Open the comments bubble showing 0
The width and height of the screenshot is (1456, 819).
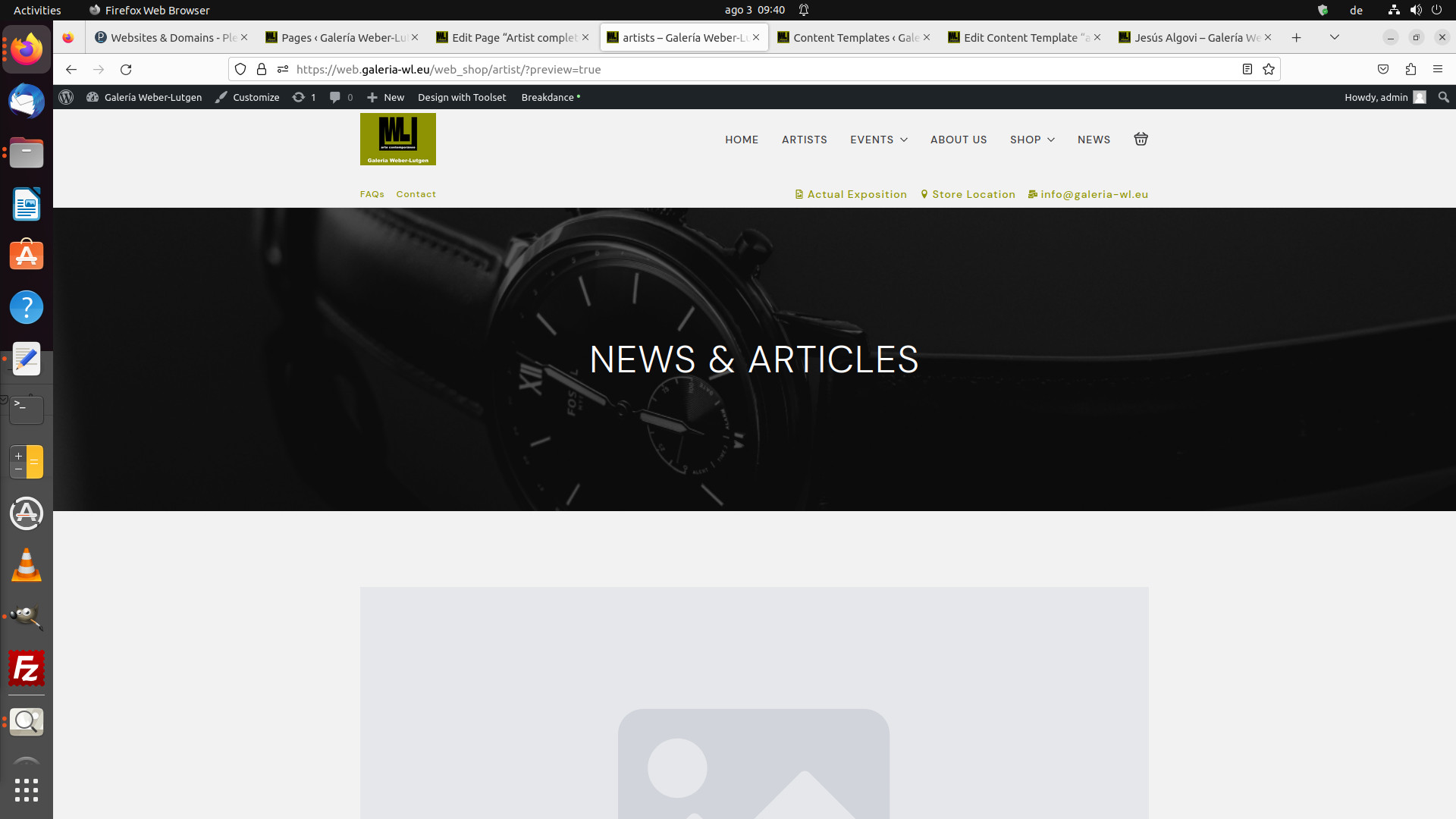pyautogui.click(x=341, y=97)
